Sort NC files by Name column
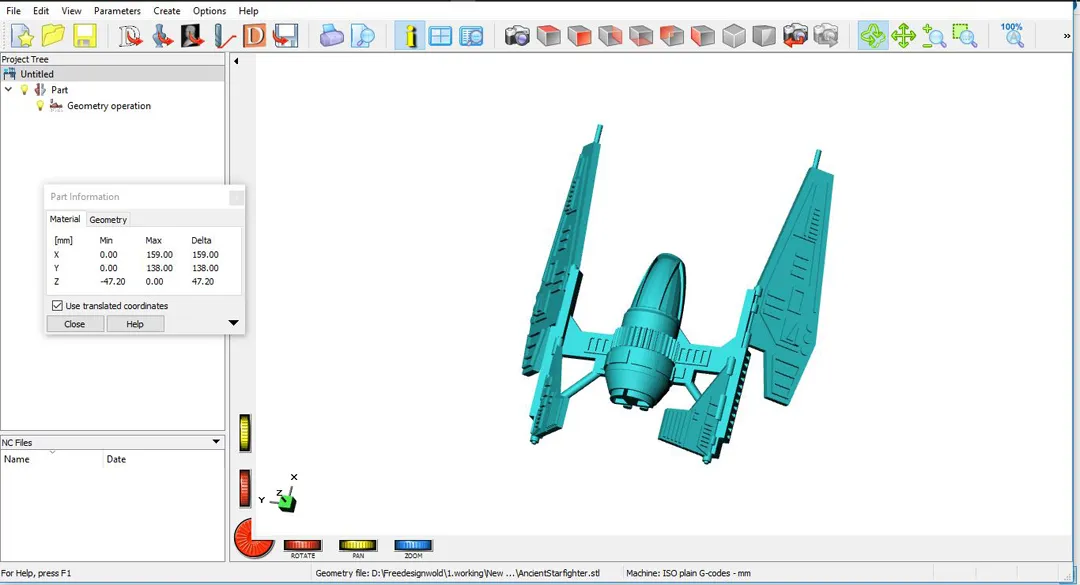The width and height of the screenshot is (1080, 585). click(x=52, y=459)
